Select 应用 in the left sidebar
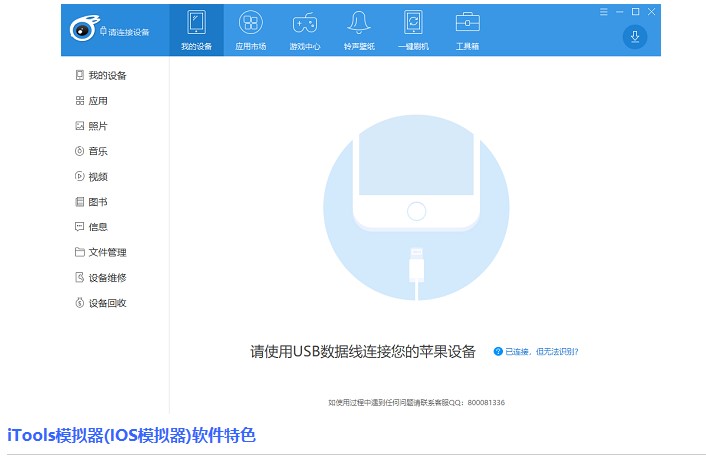 [91, 100]
